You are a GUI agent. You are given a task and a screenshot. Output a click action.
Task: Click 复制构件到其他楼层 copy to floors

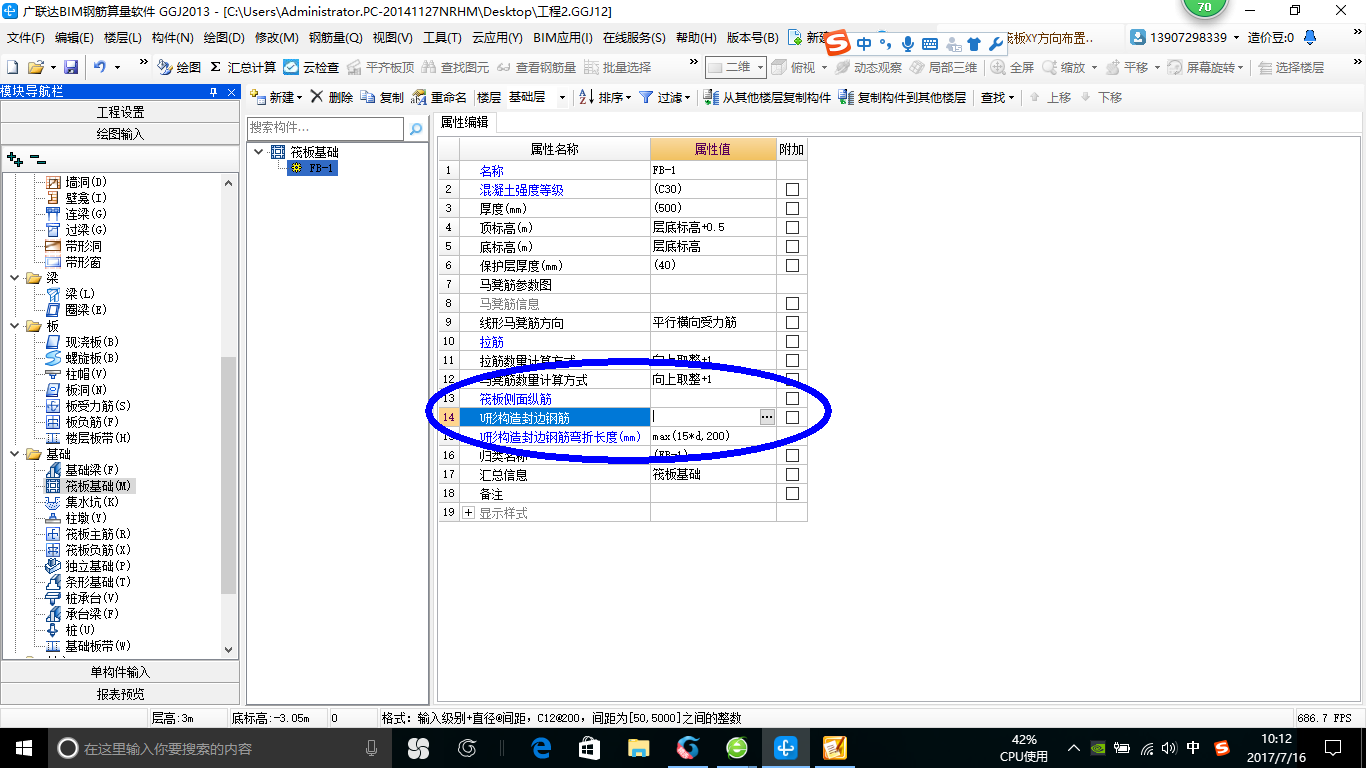pos(903,97)
